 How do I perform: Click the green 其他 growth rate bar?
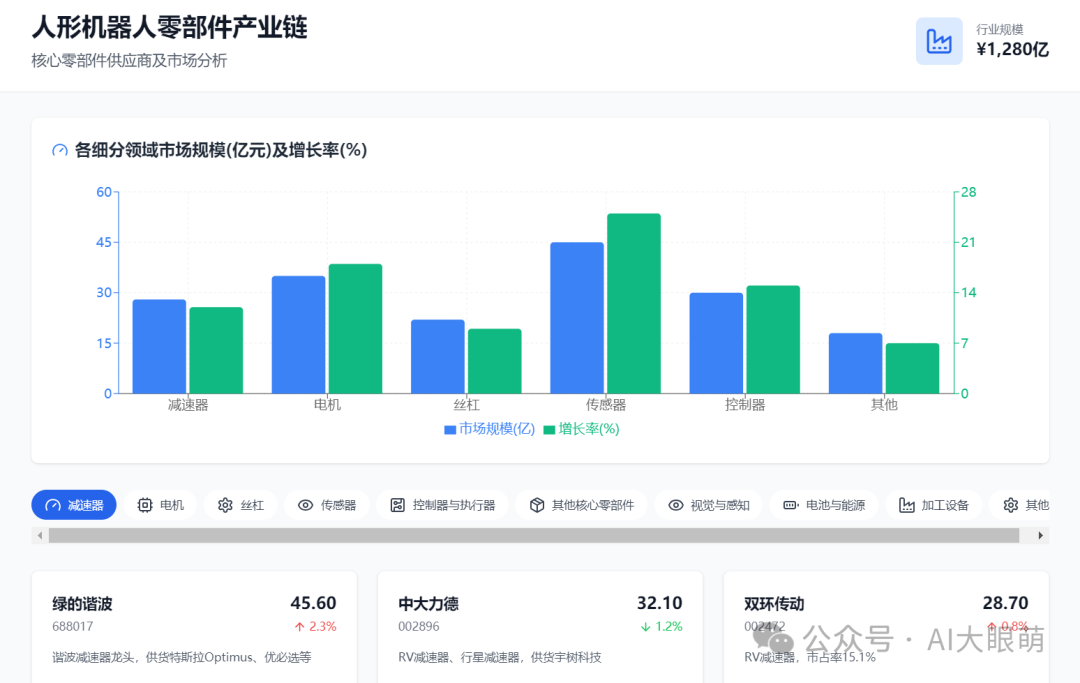(x=912, y=368)
